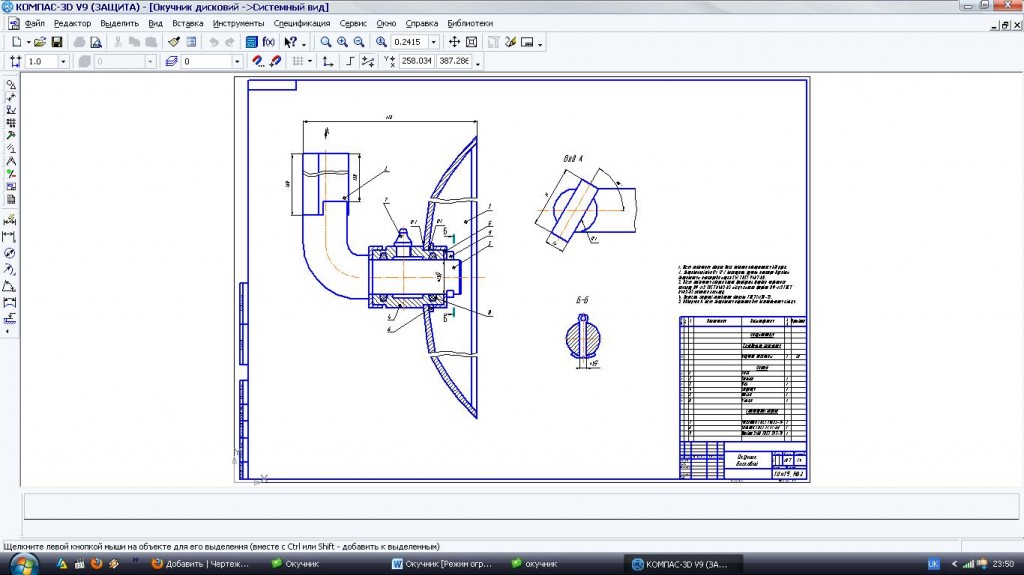1024x575 pixels.
Task: Toggle orthogonal drawing mode icon
Action: [x=350, y=61]
